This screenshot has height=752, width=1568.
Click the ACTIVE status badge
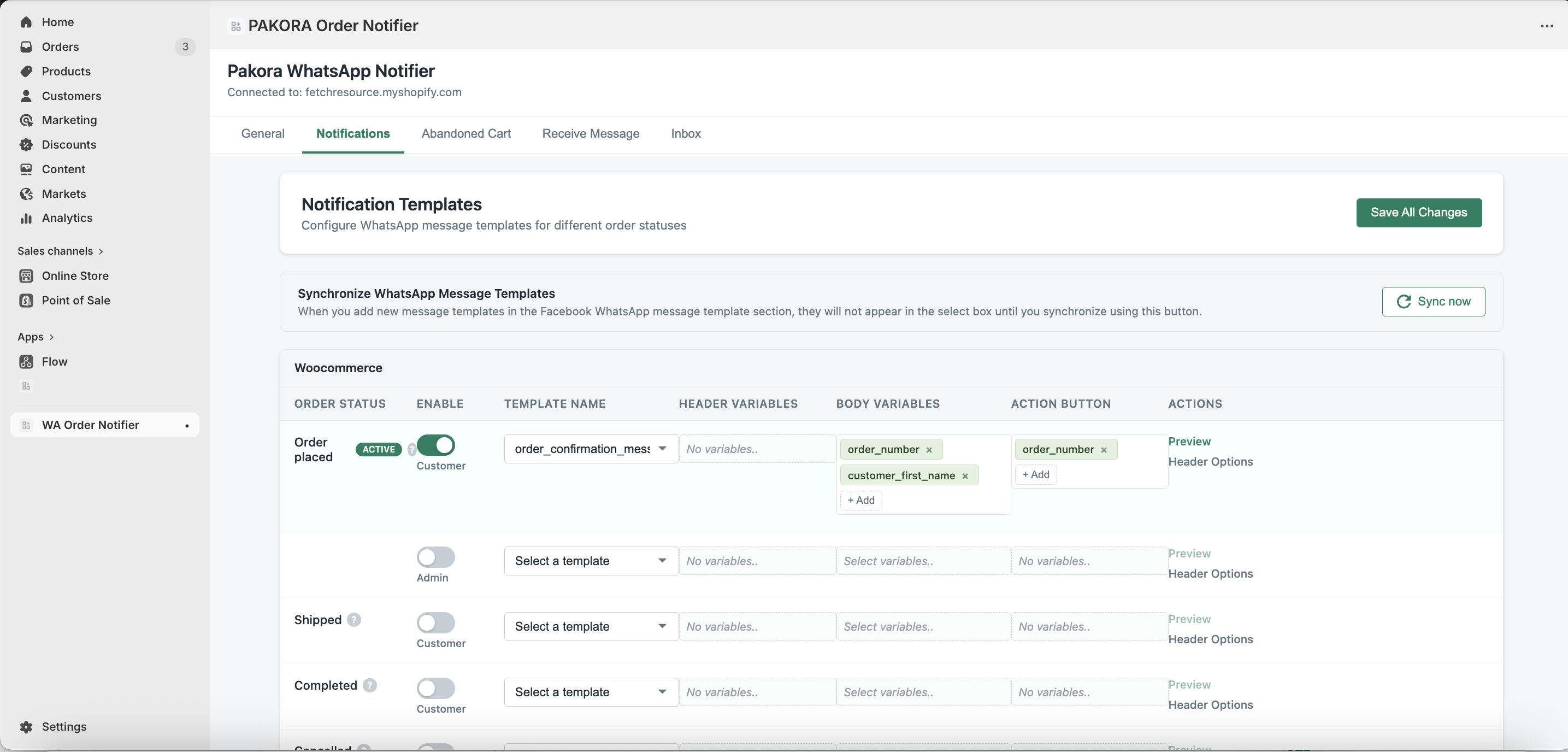tap(379, 449)
